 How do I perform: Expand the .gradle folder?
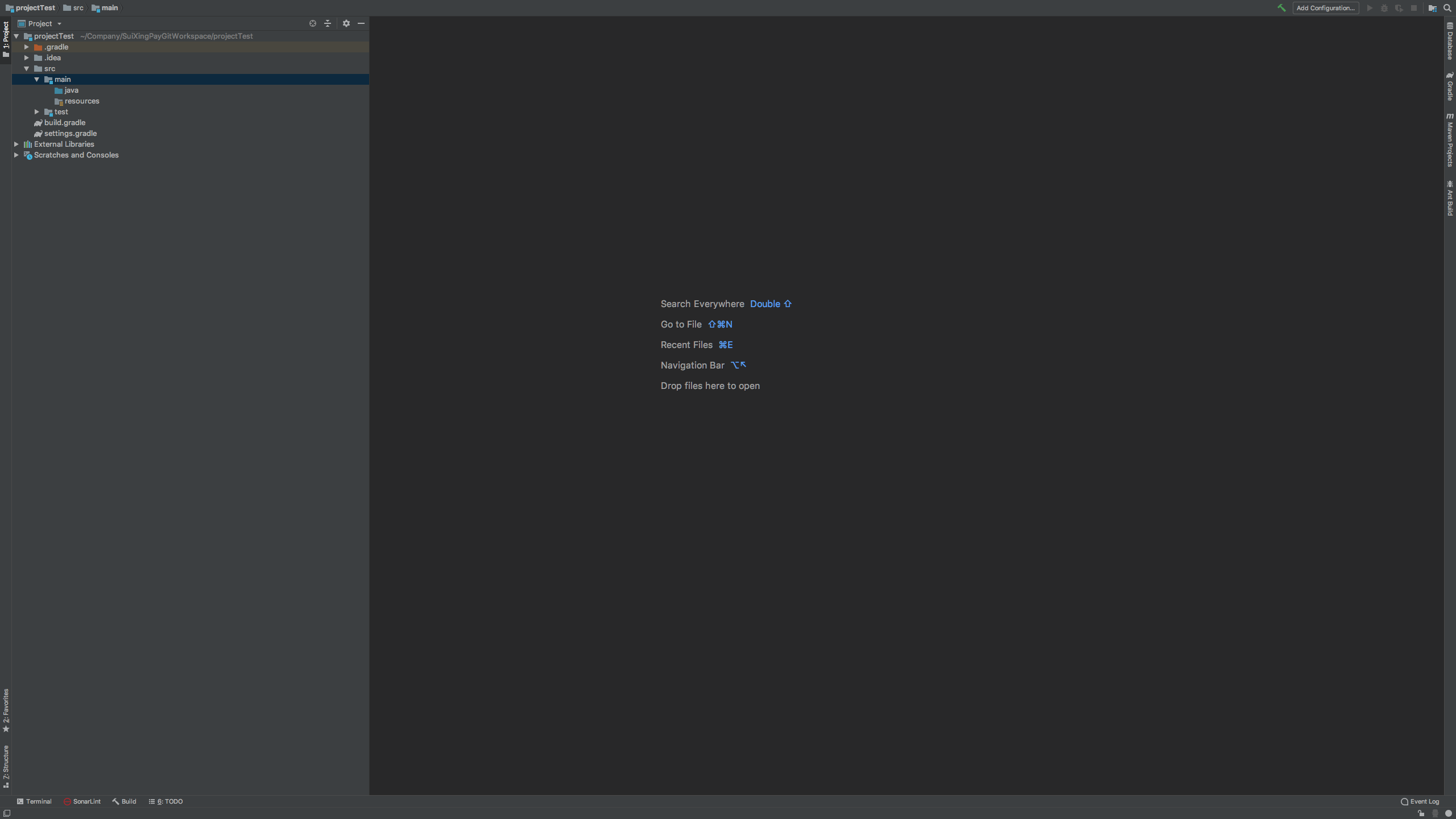point(27,47)
